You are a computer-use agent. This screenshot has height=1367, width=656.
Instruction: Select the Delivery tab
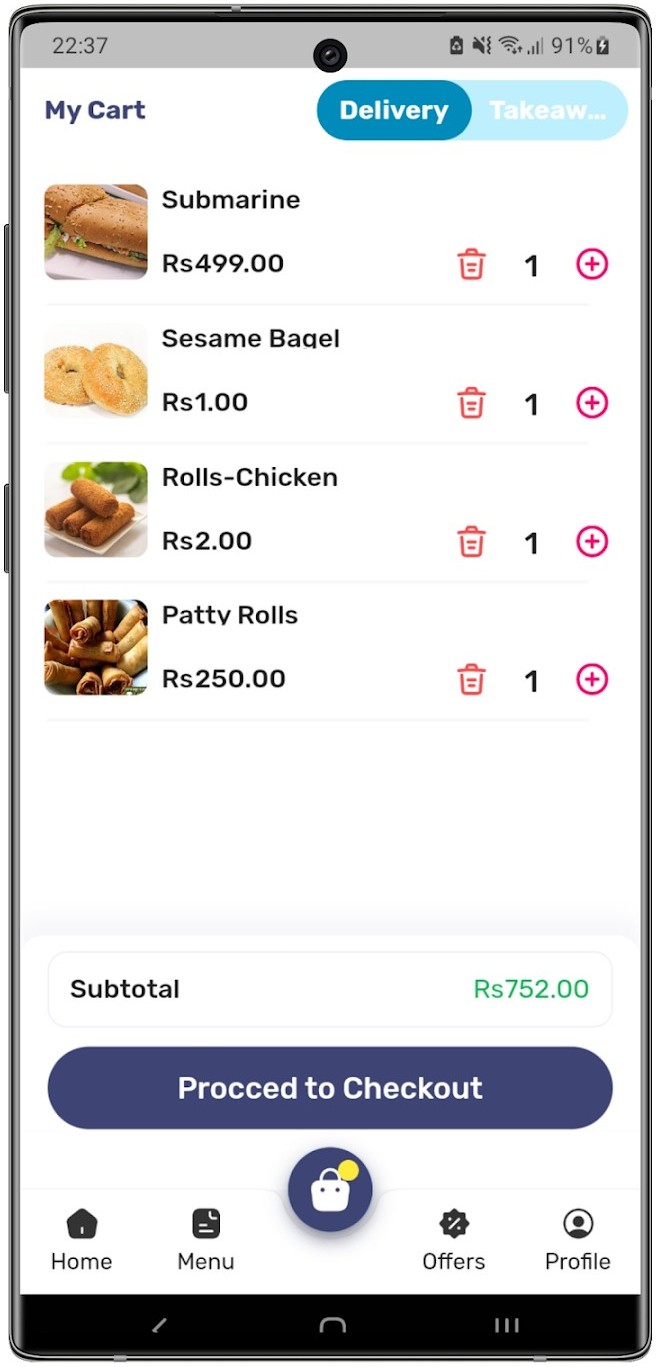tap(394, 110)
